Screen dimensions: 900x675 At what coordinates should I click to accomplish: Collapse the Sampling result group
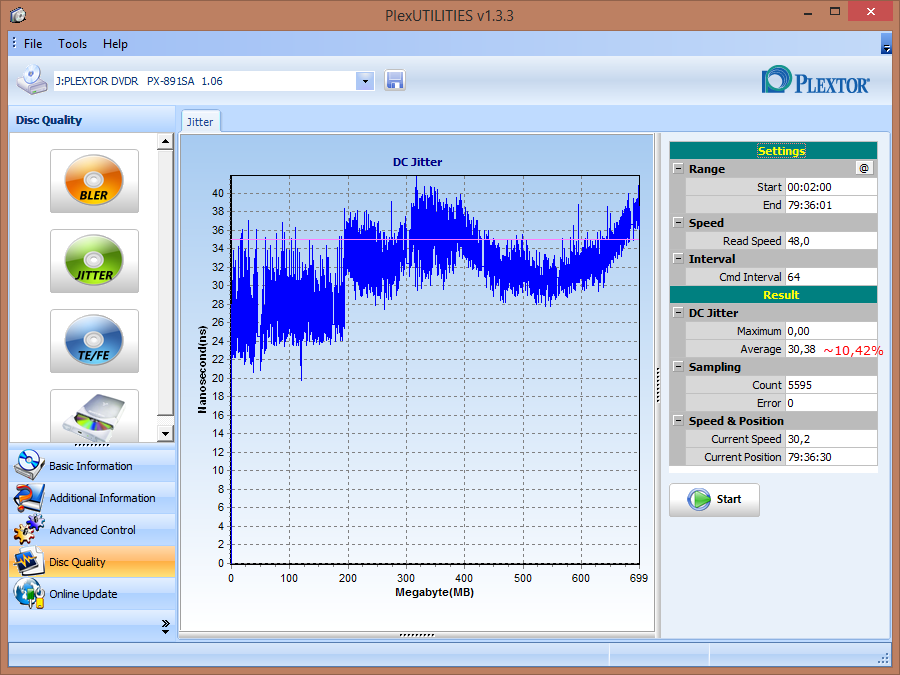tap(678, 367)
